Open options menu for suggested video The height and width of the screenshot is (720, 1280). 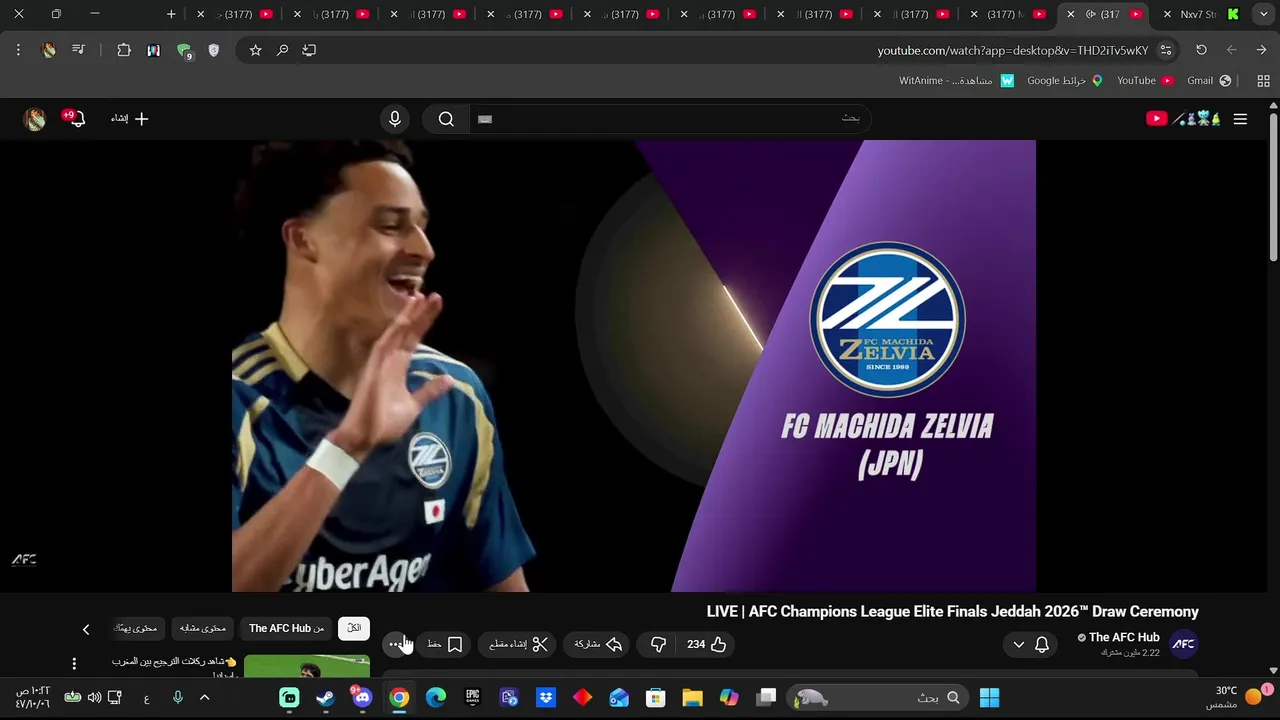click(74, 664)
